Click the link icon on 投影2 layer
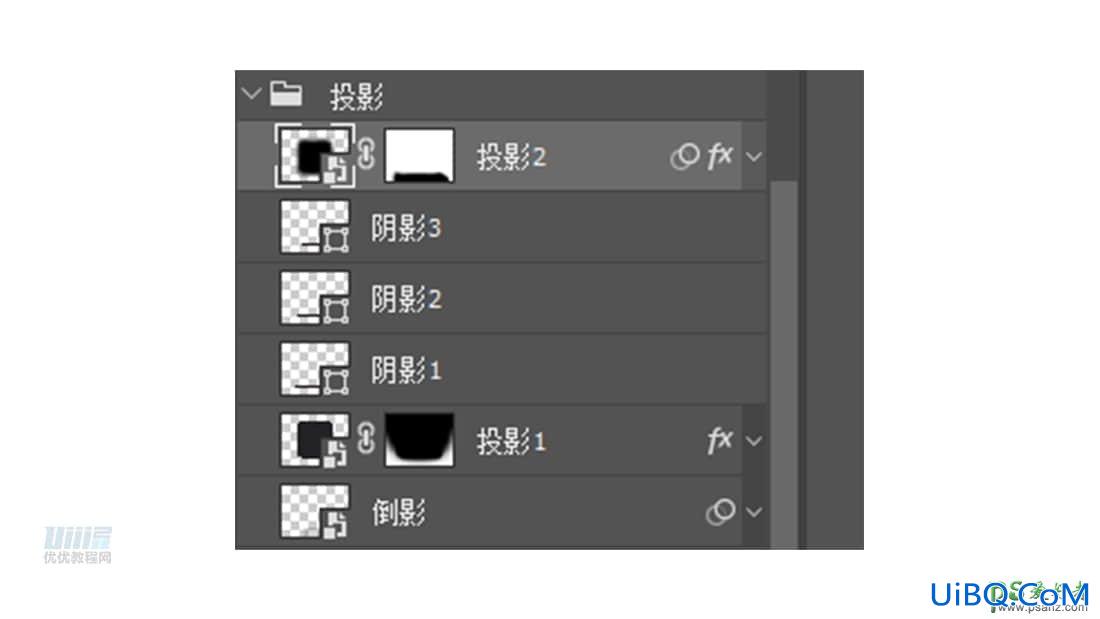This screenshot has width=1100, height=619. pyautogui.click(x=366, y=154)
